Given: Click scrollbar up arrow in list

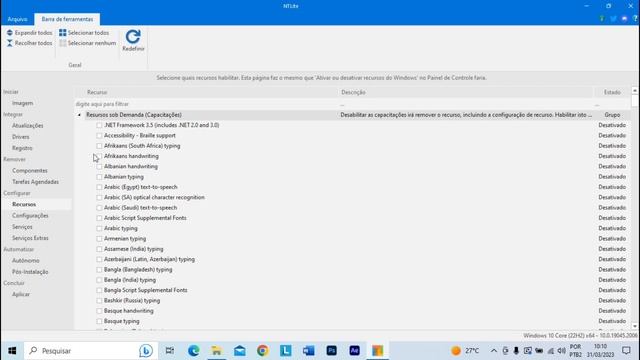Looking at the screenshot, I should click(x=635, y=90).
